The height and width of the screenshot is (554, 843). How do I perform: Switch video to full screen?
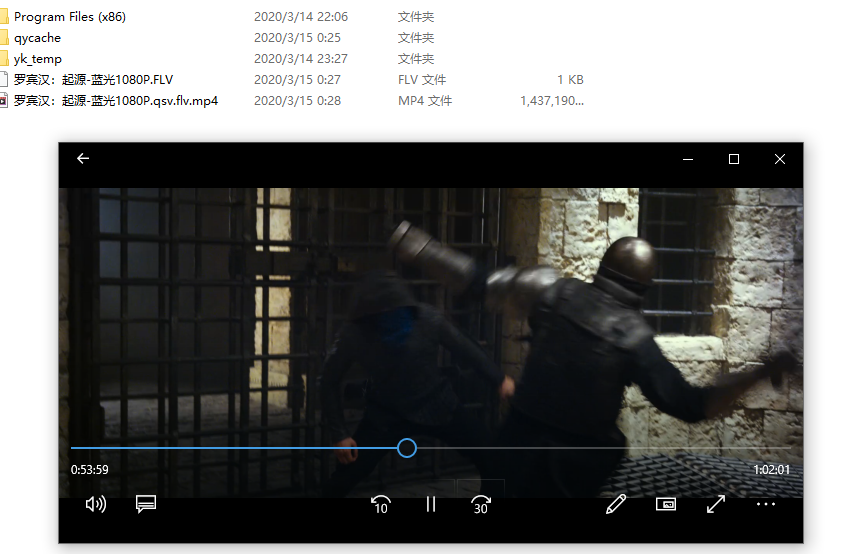click(x=716, y=504)
